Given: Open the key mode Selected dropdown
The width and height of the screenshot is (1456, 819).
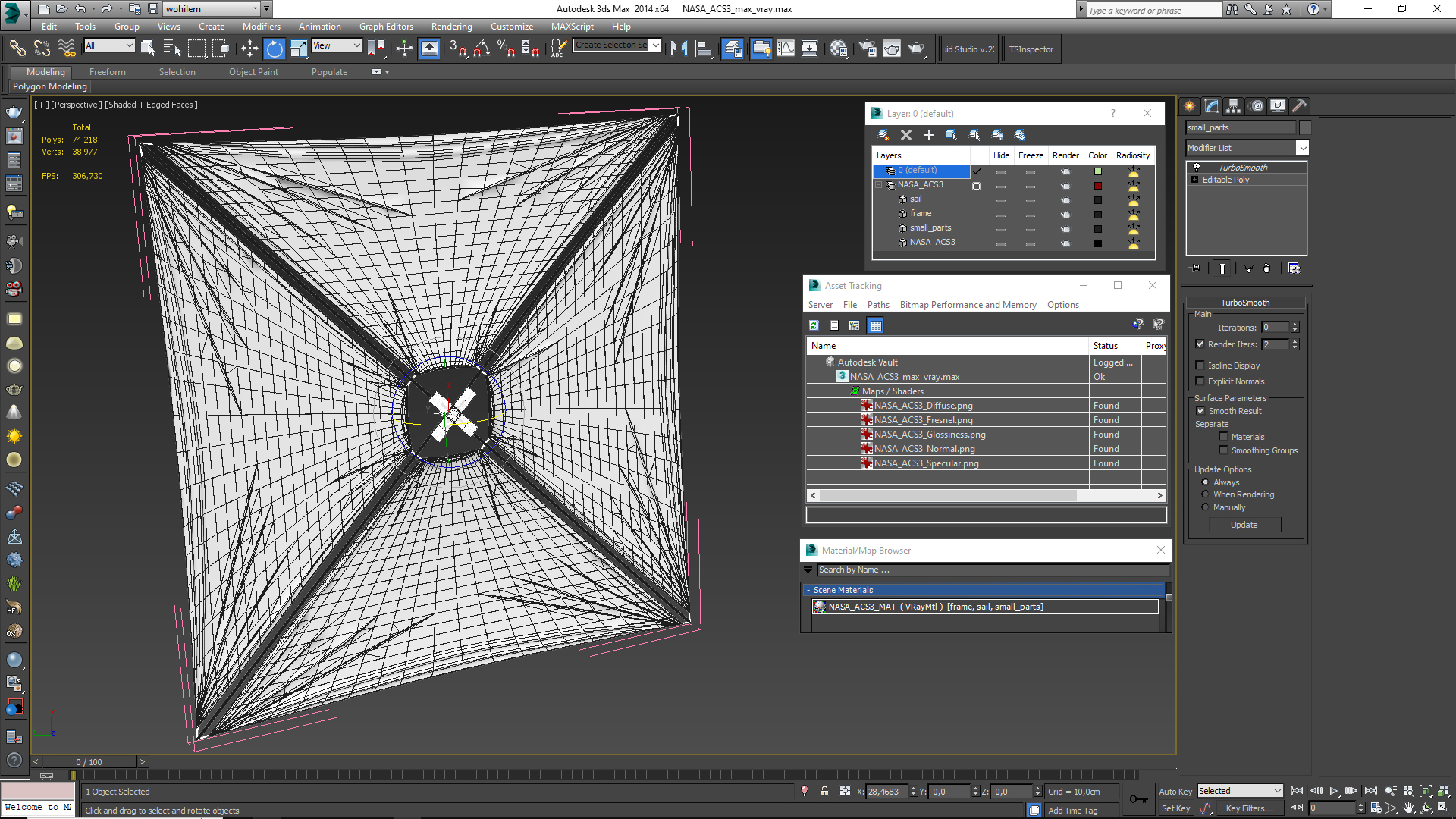Looking at the screenshot, I should pos(1240,791).
